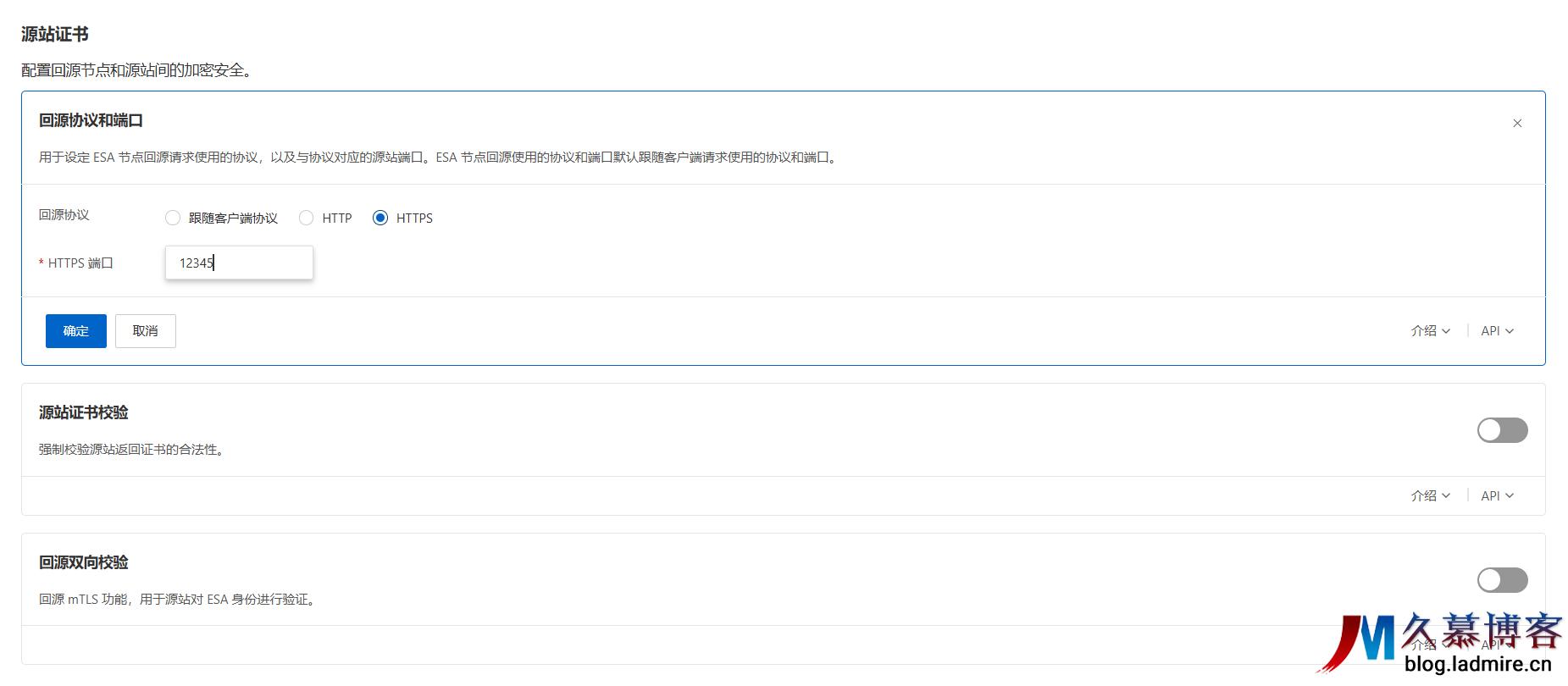Expand API in the 回源协议和端口 panel
This screenshot has width=1568, height=686.
(x=1497, y=331)
